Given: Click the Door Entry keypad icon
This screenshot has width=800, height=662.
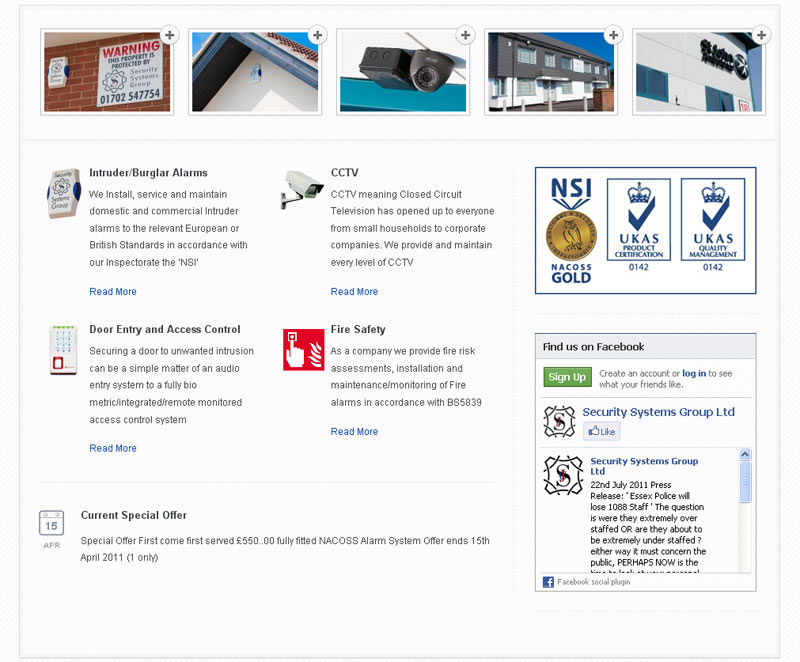Looking at the screenshot, I should (63, 349).
